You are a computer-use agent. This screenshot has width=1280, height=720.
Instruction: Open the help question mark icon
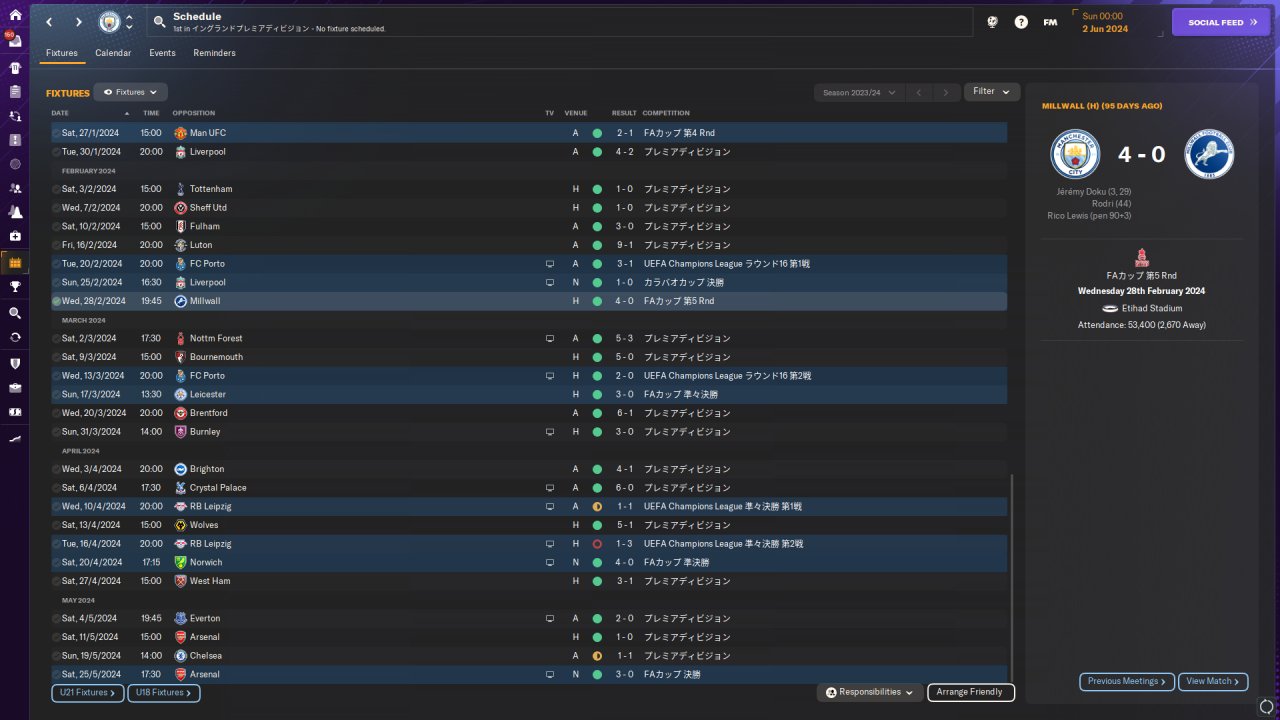coord(1021,22)
